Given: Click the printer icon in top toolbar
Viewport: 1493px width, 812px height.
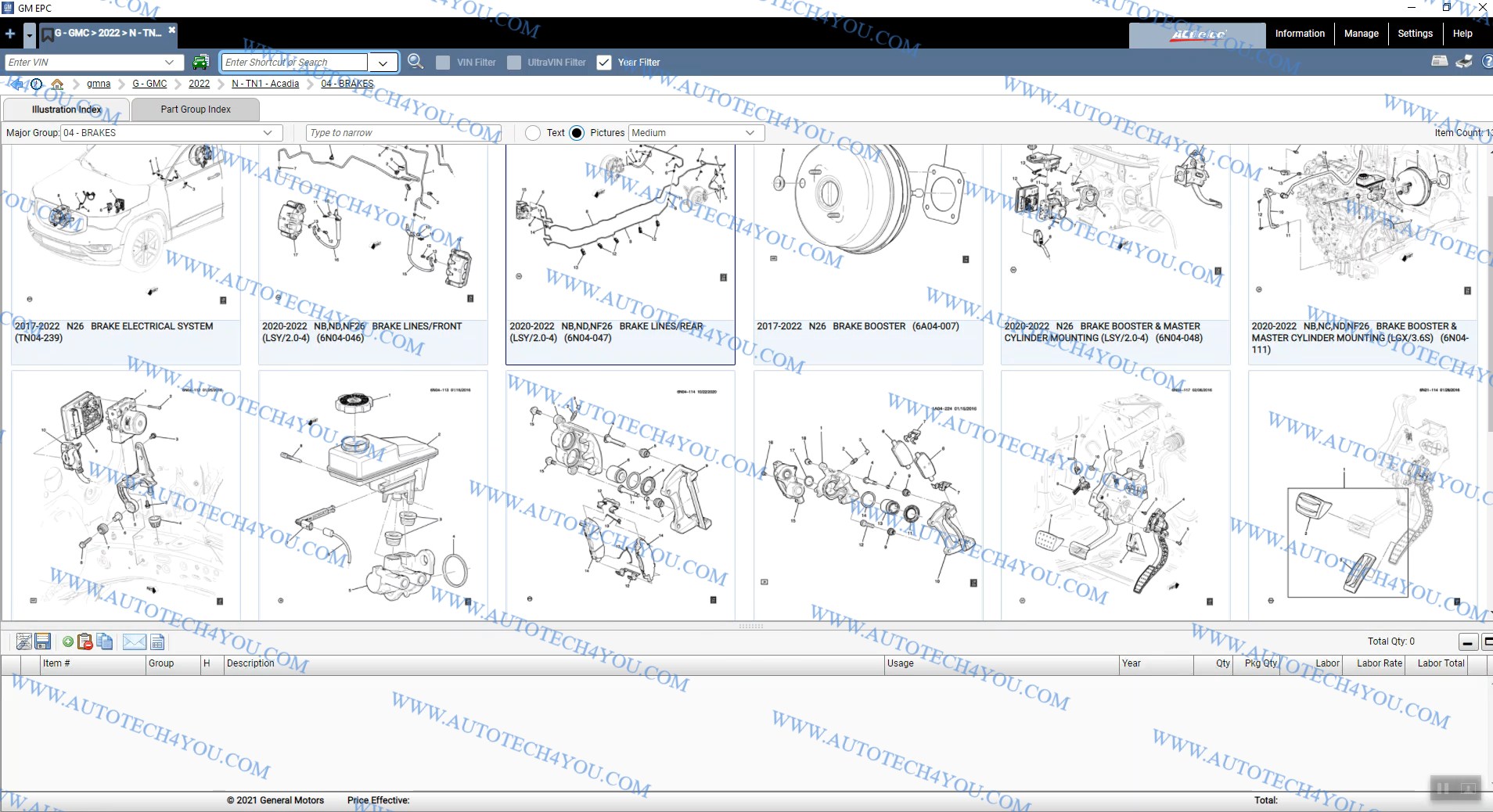Looking at the screenshot, I should click(1439, 62).
